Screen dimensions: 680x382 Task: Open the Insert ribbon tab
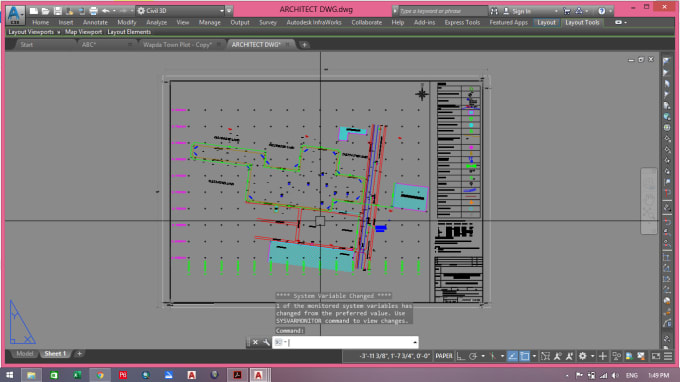[x=66, y=22]
